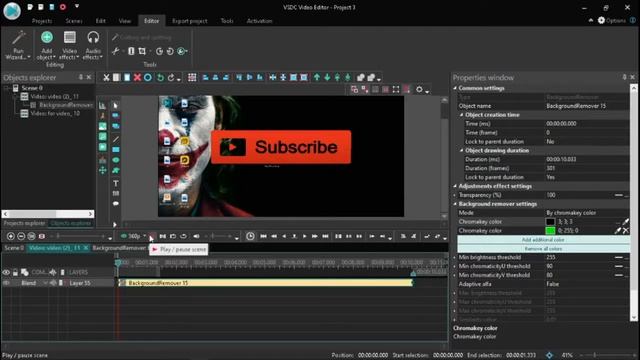
Task: Open the Options button in title area
Action: click(611, 20)
